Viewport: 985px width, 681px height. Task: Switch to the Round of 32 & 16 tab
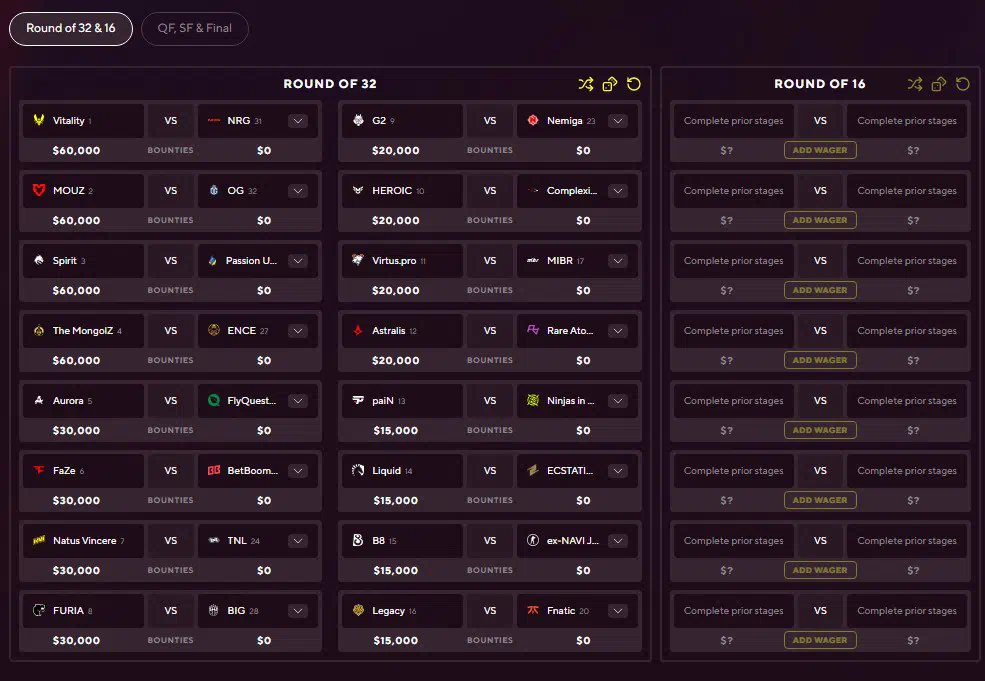71,28
